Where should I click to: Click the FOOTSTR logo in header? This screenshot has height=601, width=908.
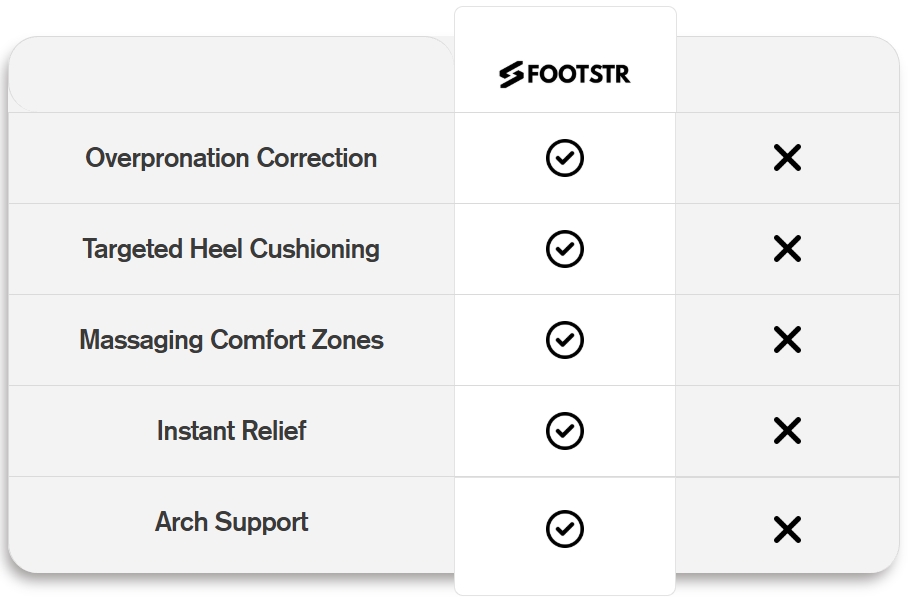click(565, 74)
